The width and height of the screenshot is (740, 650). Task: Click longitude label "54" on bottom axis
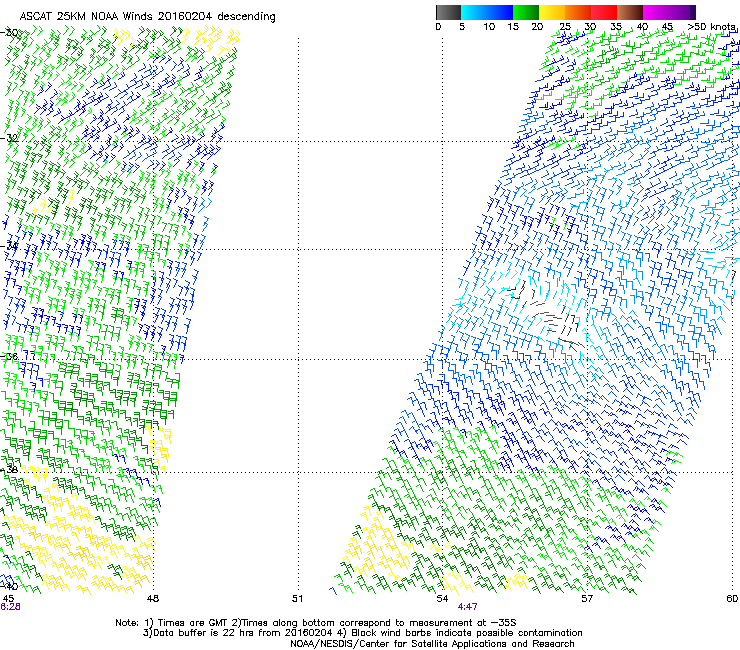pos(442,599)
